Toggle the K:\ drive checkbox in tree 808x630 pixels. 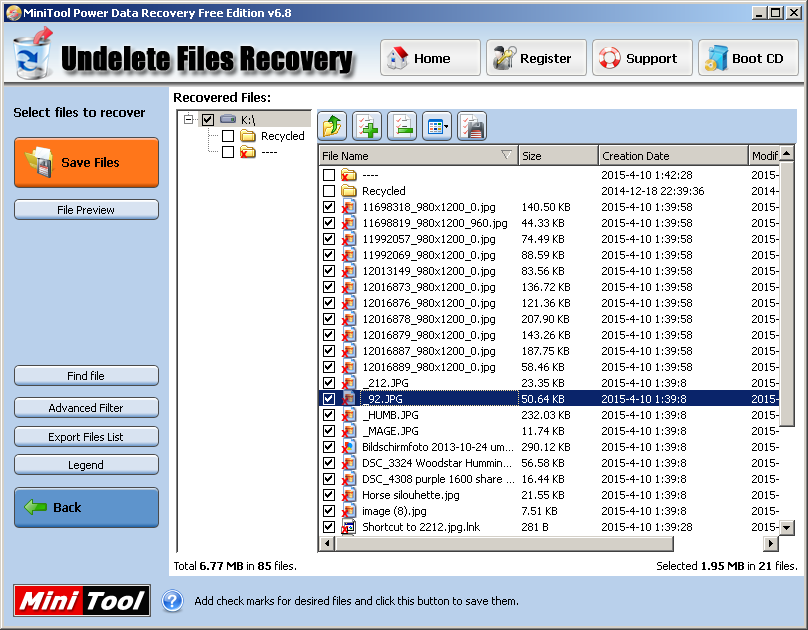[208, 120]
